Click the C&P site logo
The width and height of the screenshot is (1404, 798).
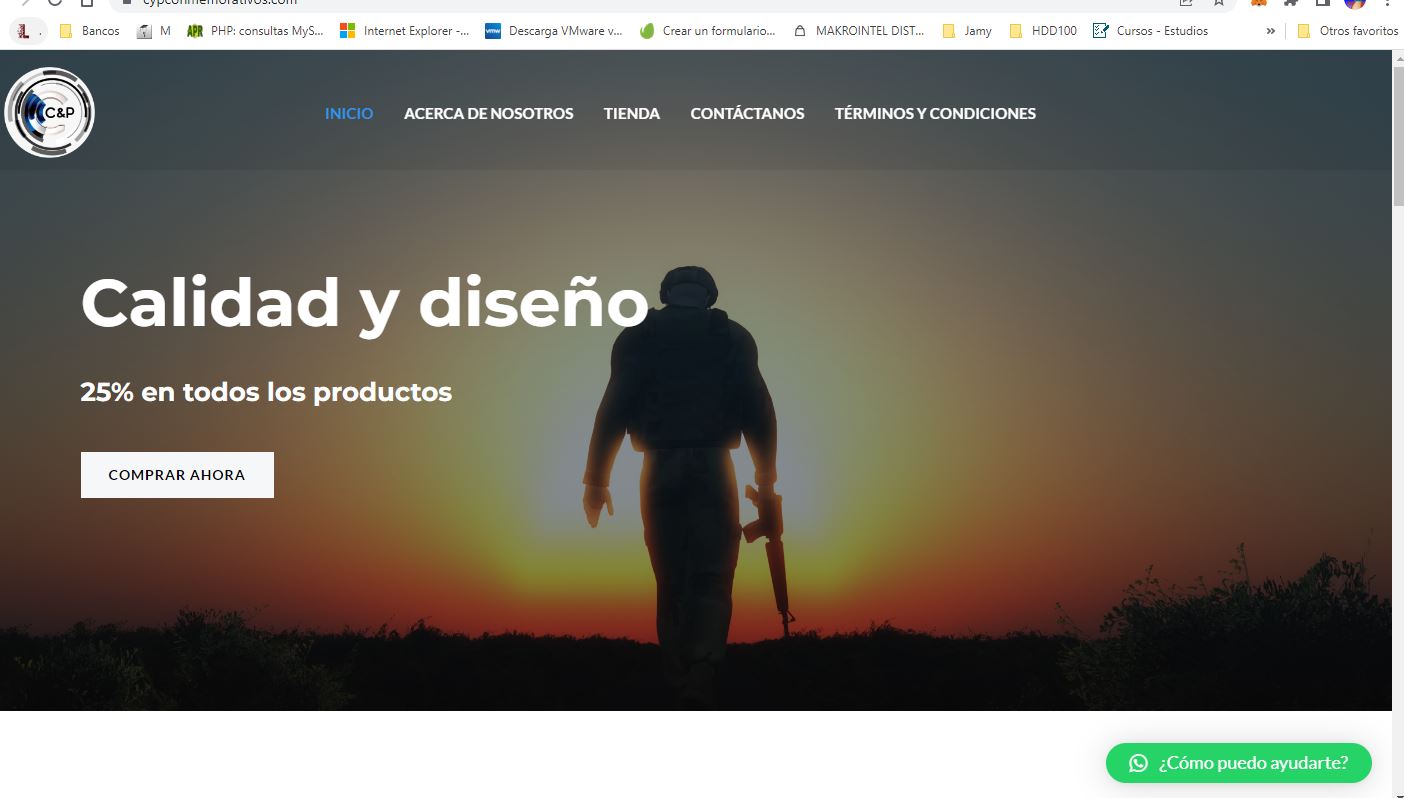pos(50,113)
